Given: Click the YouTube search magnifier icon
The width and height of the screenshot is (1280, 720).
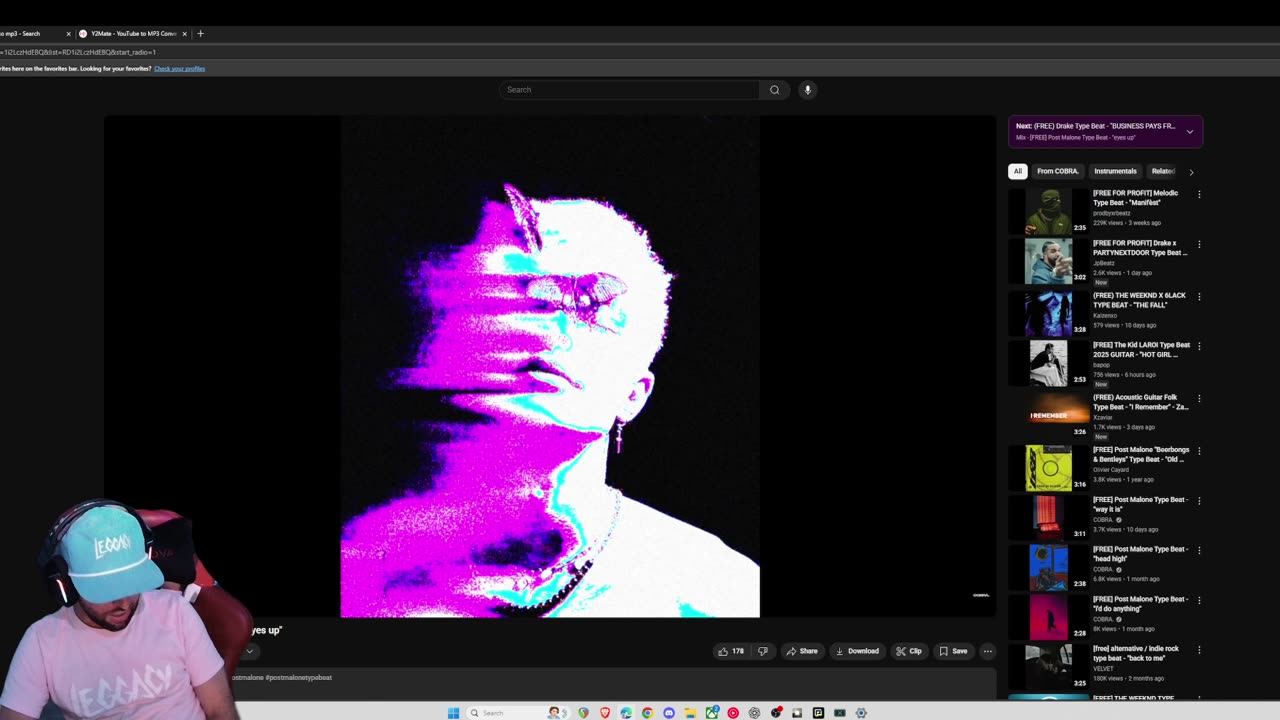Looking at the screenshot, I should click(774, 90).
